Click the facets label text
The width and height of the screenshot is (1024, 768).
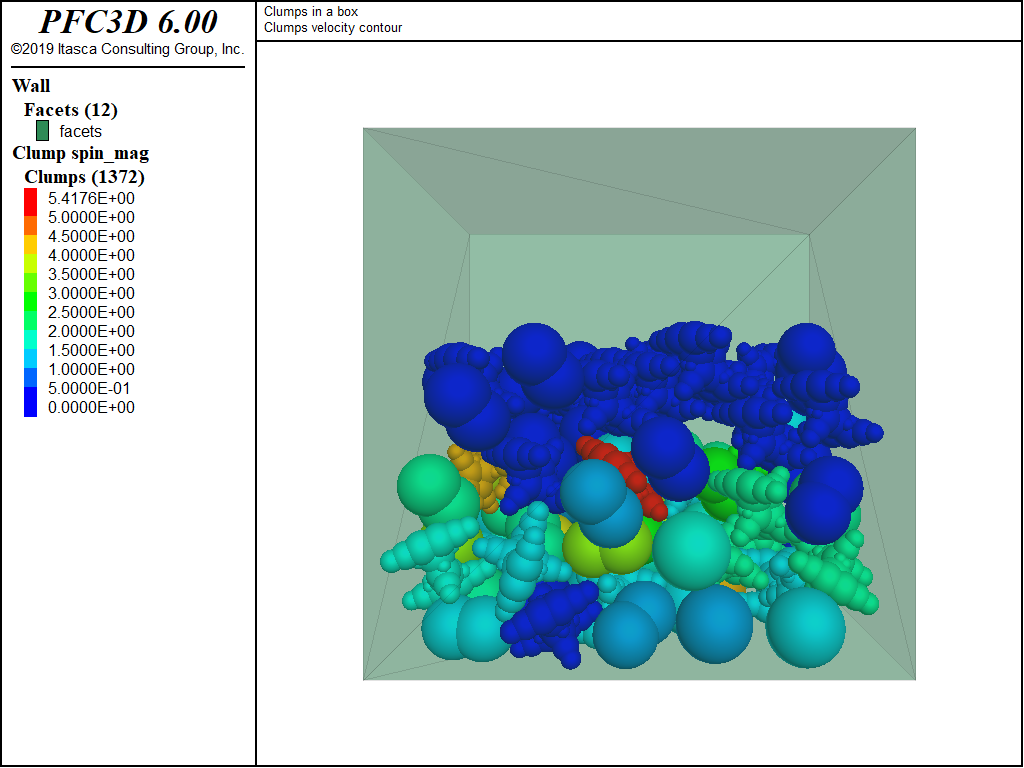pyautogui.click(x=78, y=131)
